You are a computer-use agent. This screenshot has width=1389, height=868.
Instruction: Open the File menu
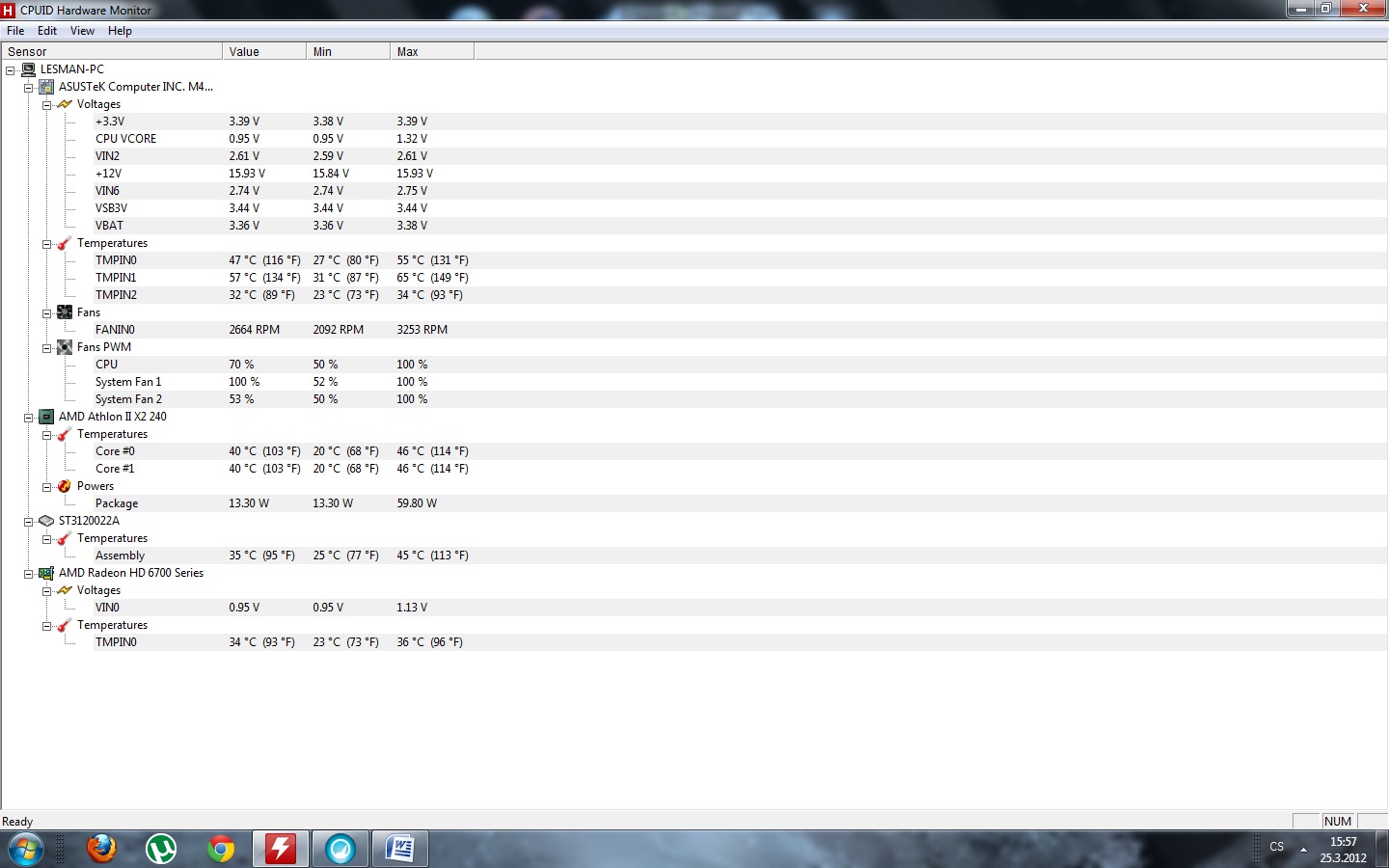15,31
